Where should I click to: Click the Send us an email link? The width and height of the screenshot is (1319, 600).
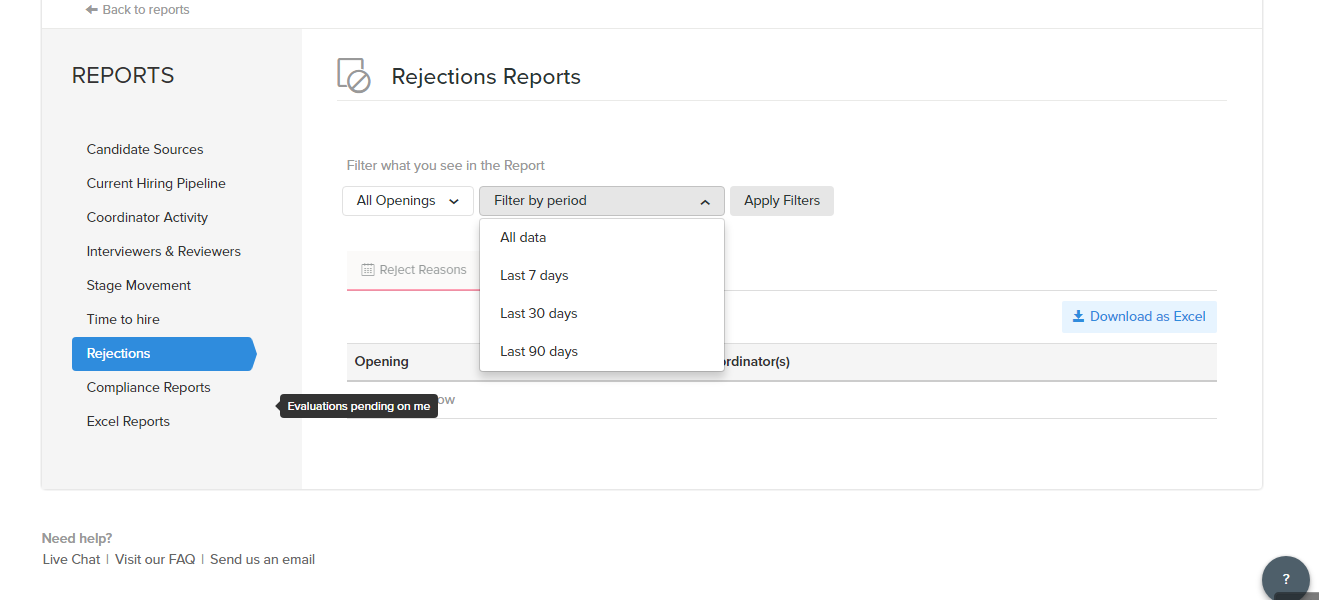point(262,560)
